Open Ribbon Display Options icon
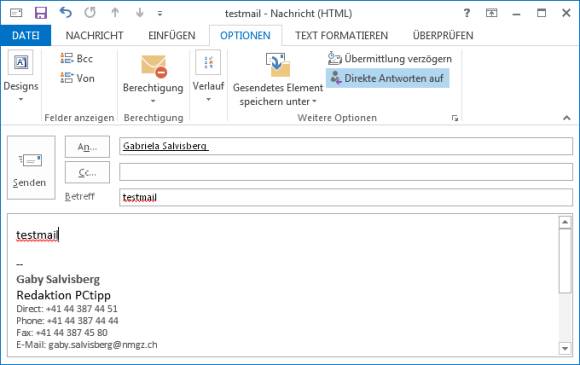The height and width of the screenshot is (365, 580). click(x=491, y=13)
